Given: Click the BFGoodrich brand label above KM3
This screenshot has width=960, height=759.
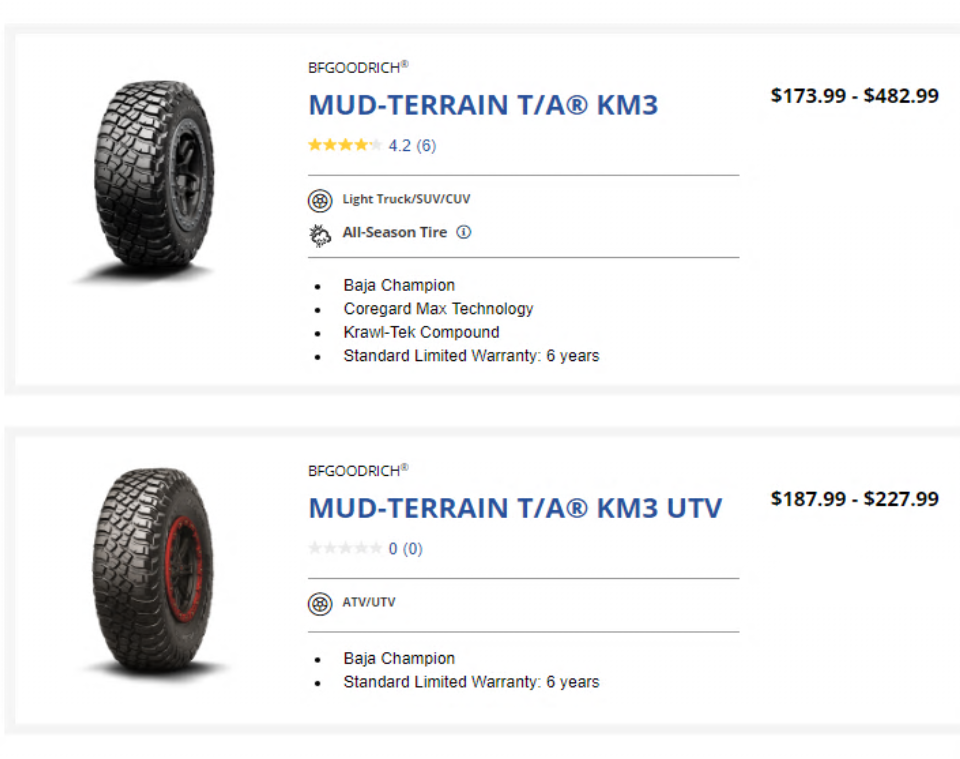Looking at the screenshot, I should pyautogui.click(x=357, y=67).
